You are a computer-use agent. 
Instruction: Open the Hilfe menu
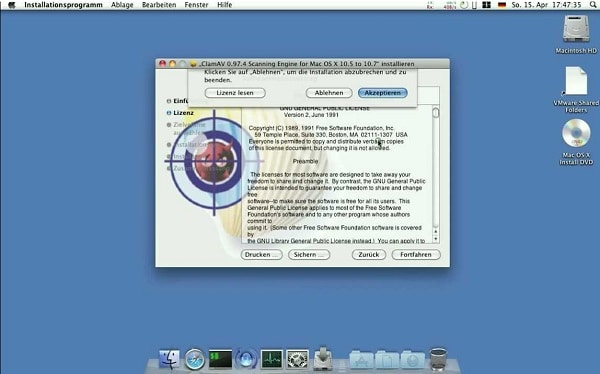[x=225, y=5]
